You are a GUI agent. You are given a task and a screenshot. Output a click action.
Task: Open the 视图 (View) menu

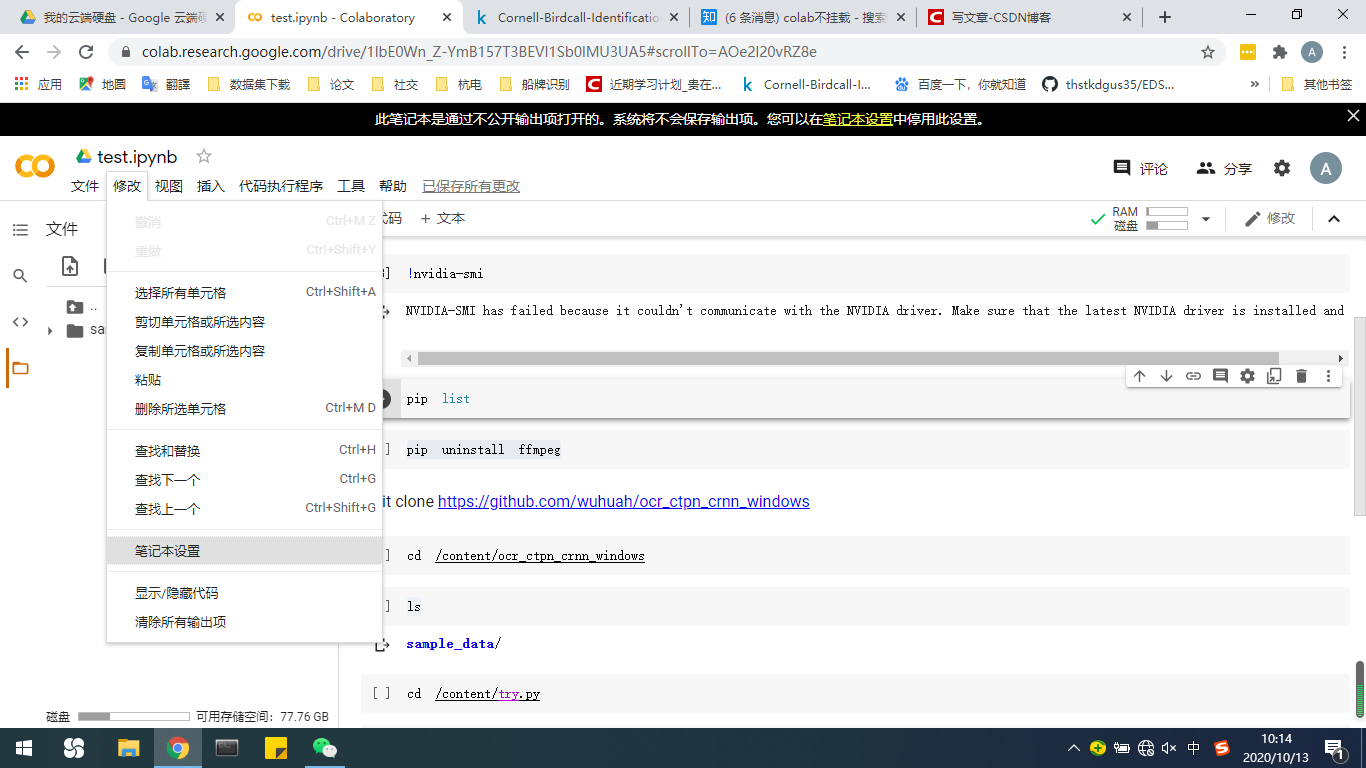click(169, 186)
